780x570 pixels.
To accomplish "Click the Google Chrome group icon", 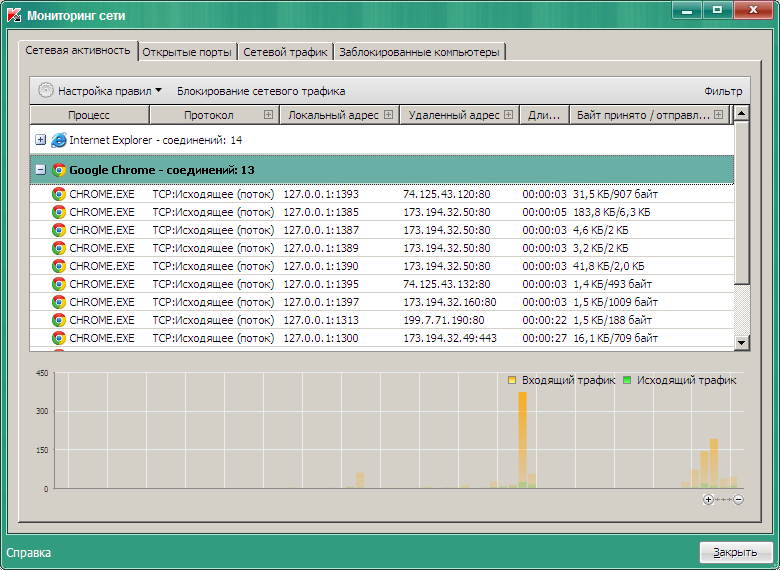I will pos(59,170).
